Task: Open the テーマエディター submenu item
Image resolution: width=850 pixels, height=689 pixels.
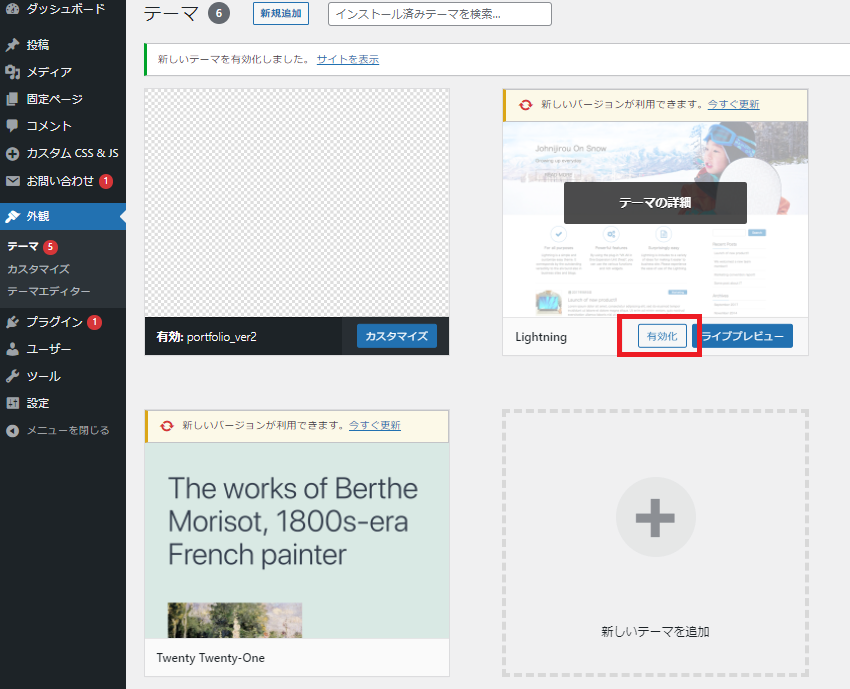Action: [x=48, y=291]
